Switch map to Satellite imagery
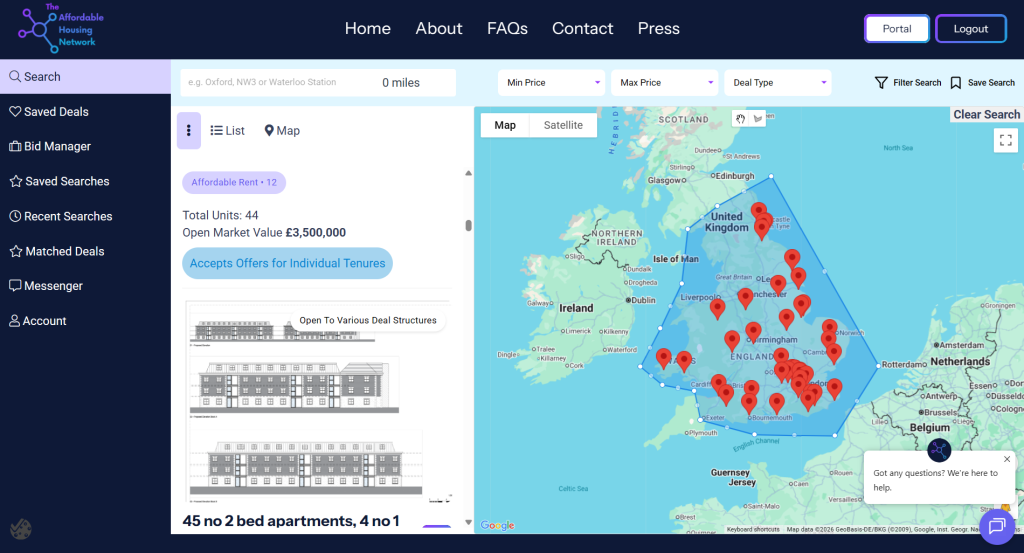The height and width of the screenshot is (553, 1024). (x=563, y=125)
